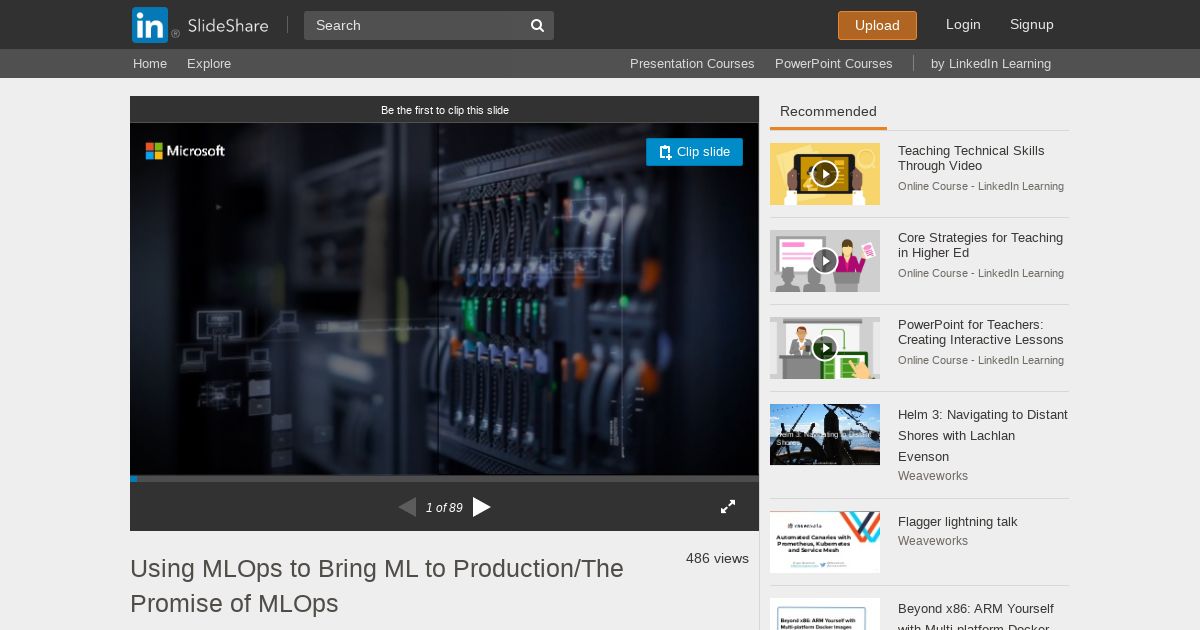Play Core Strategies for Teaching thumbnail
This screenshot has width=1200, height=630.
click(x=825, y=261)
